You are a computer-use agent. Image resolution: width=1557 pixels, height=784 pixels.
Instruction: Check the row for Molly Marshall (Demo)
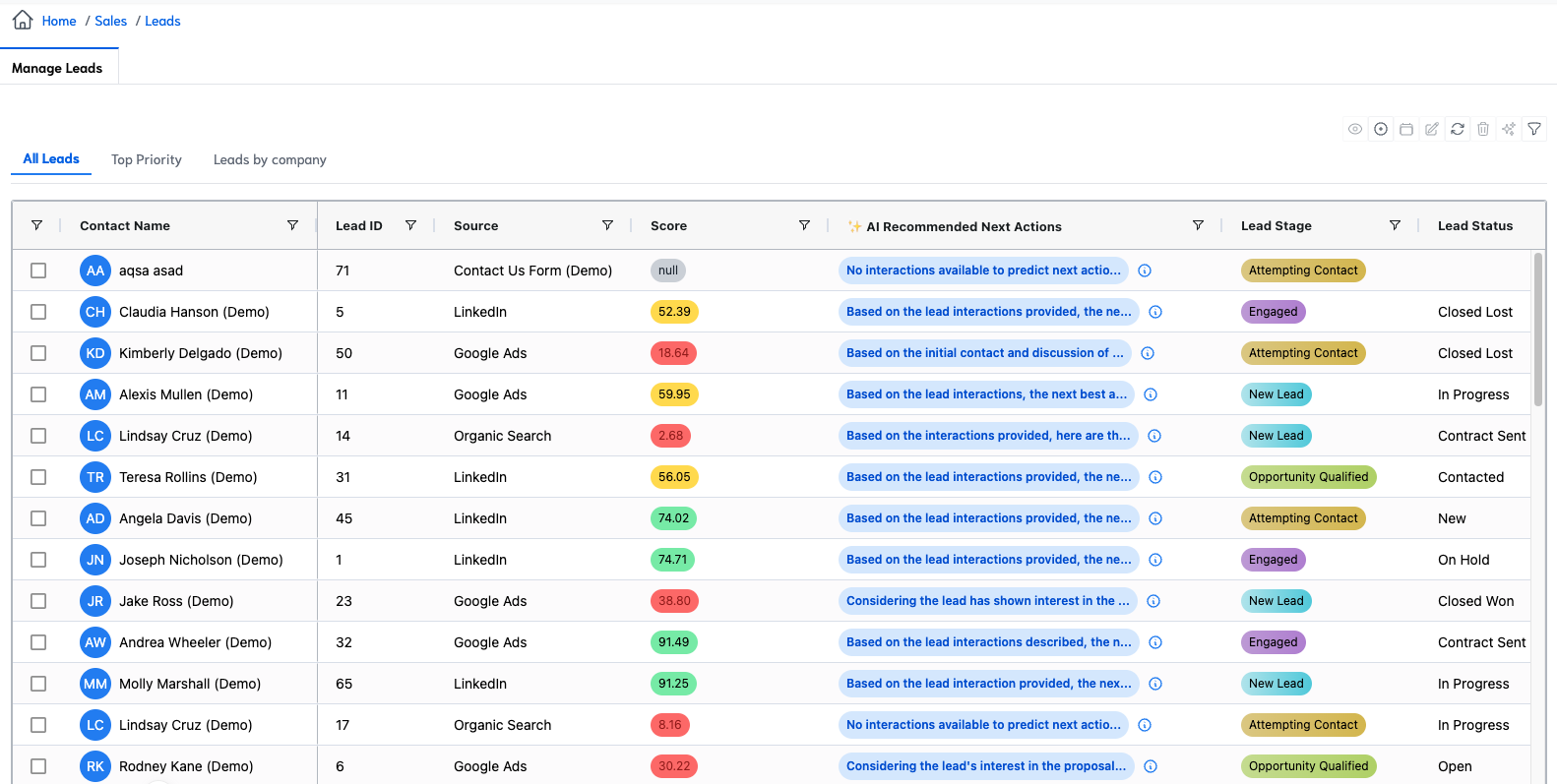tap(38, 684)
